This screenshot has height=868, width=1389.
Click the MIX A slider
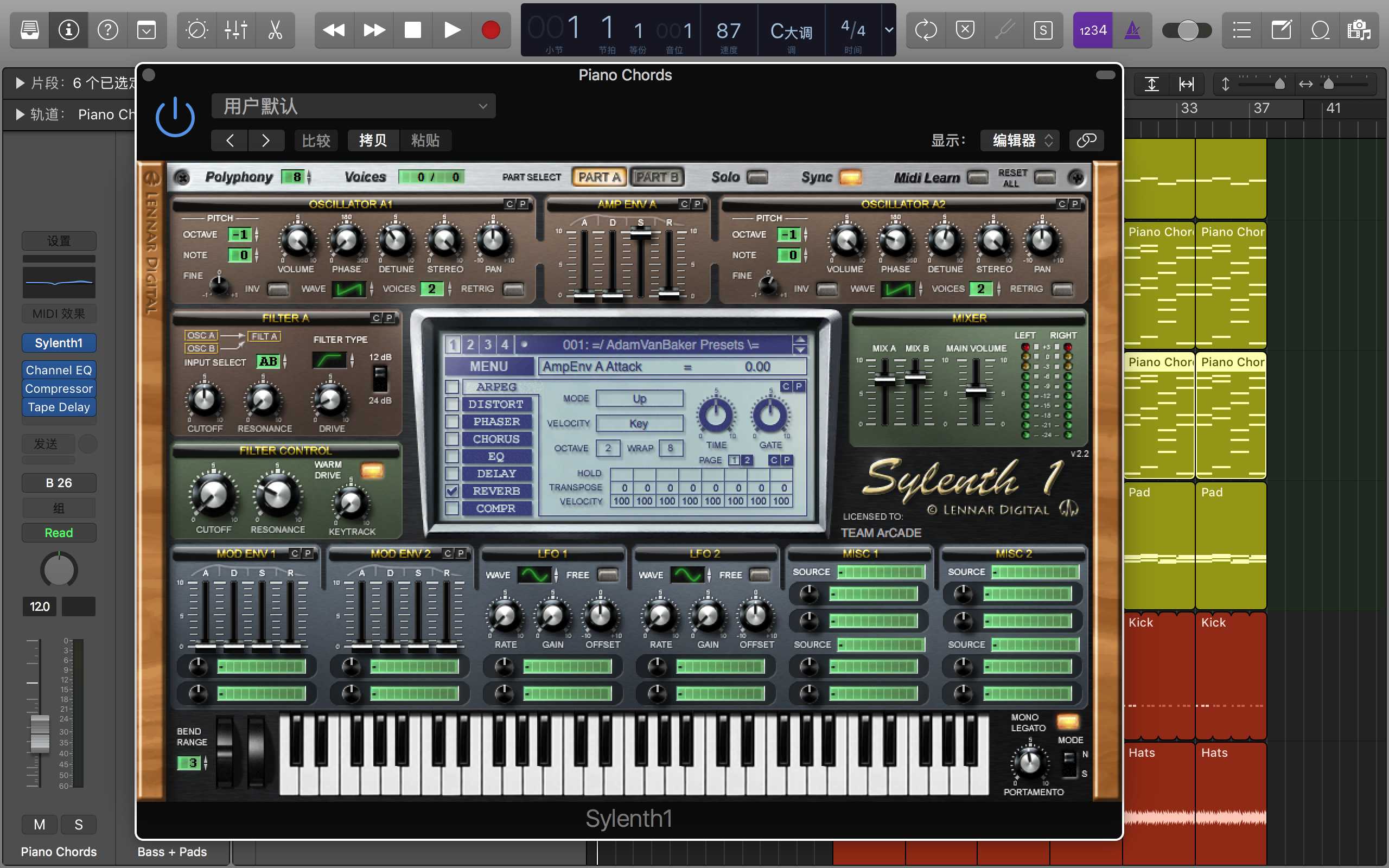[884, 380]
